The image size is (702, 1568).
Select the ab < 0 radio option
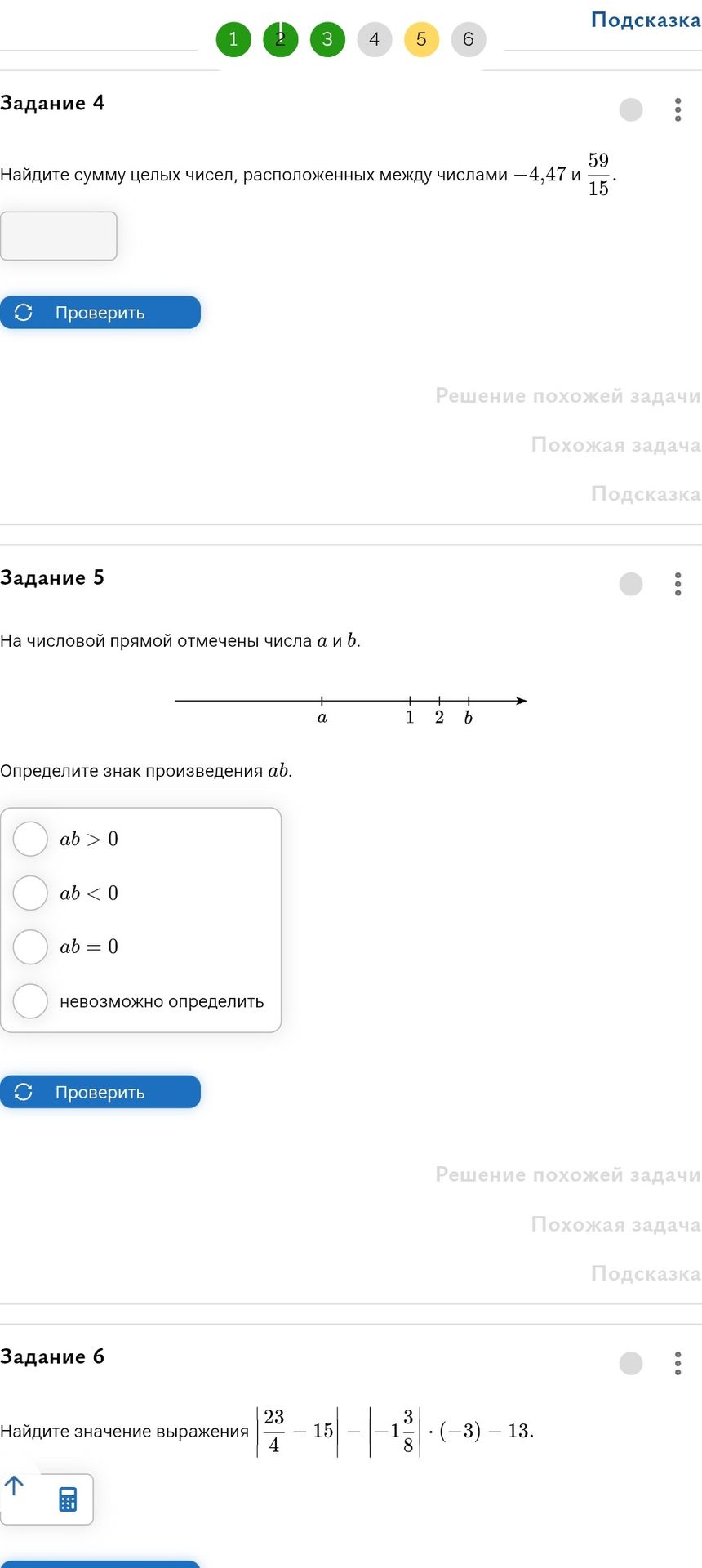click(30, 893)
